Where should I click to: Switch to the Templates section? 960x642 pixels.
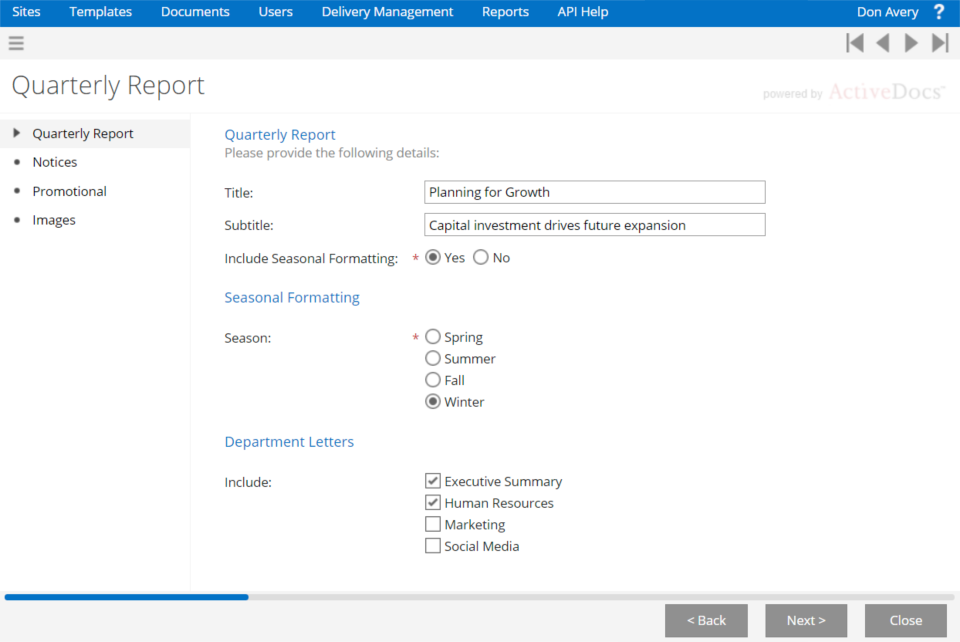click(x=100, y=12)
